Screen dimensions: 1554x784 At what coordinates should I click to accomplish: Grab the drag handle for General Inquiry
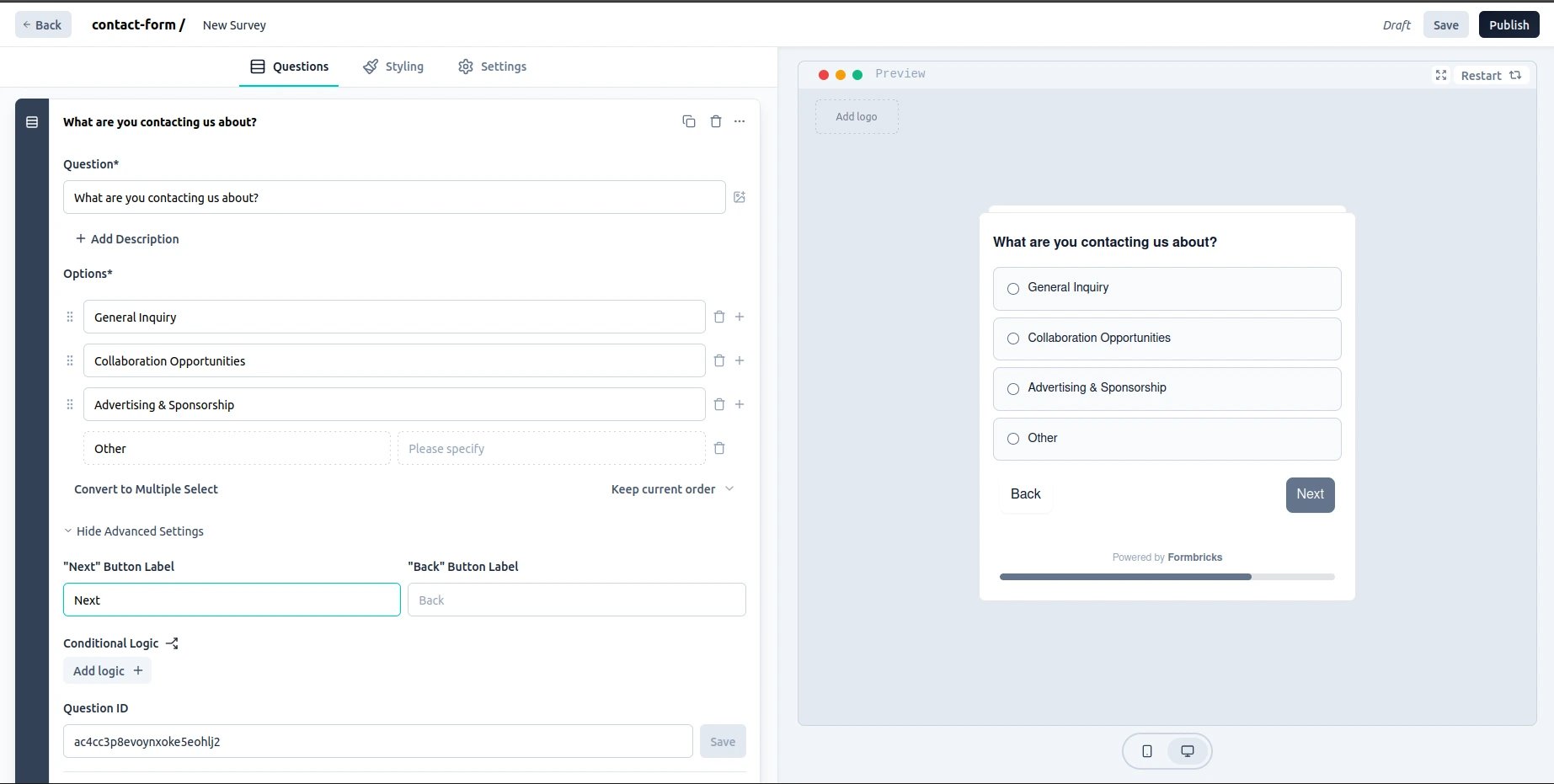click(70, 317)
